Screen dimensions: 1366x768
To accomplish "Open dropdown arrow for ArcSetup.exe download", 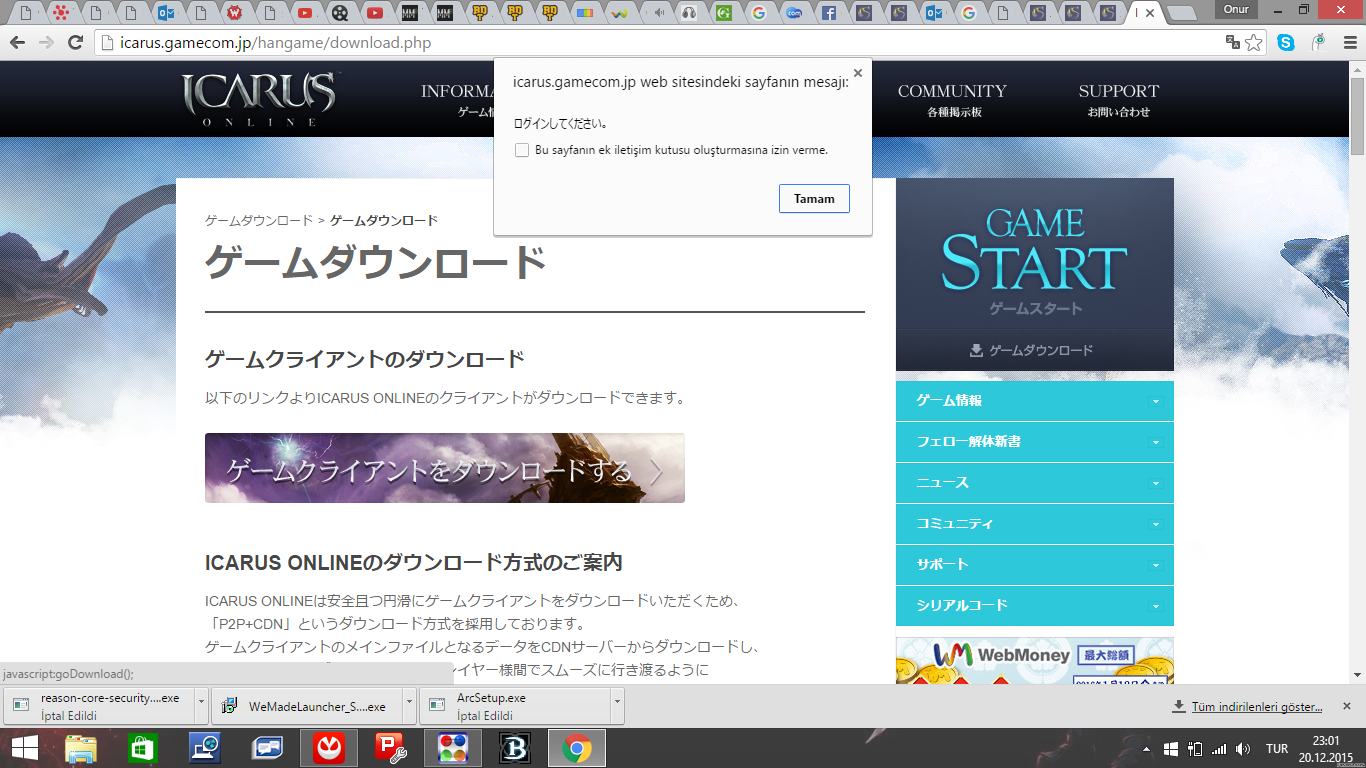I will coord(617,705).
